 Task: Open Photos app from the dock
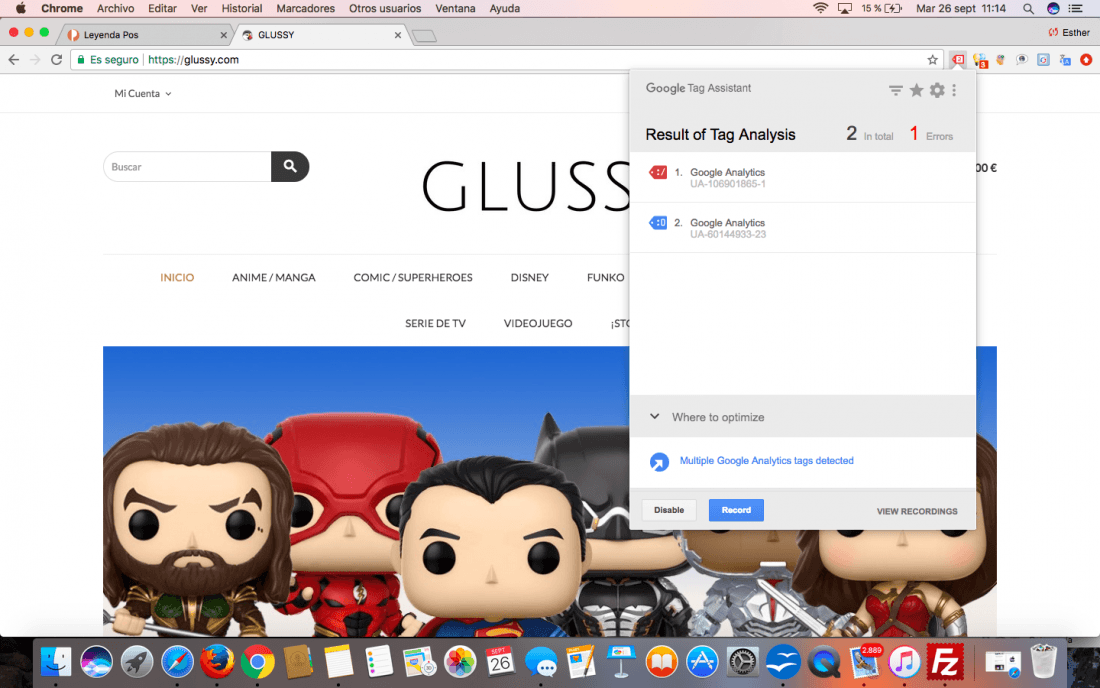(x=460, y=661)
